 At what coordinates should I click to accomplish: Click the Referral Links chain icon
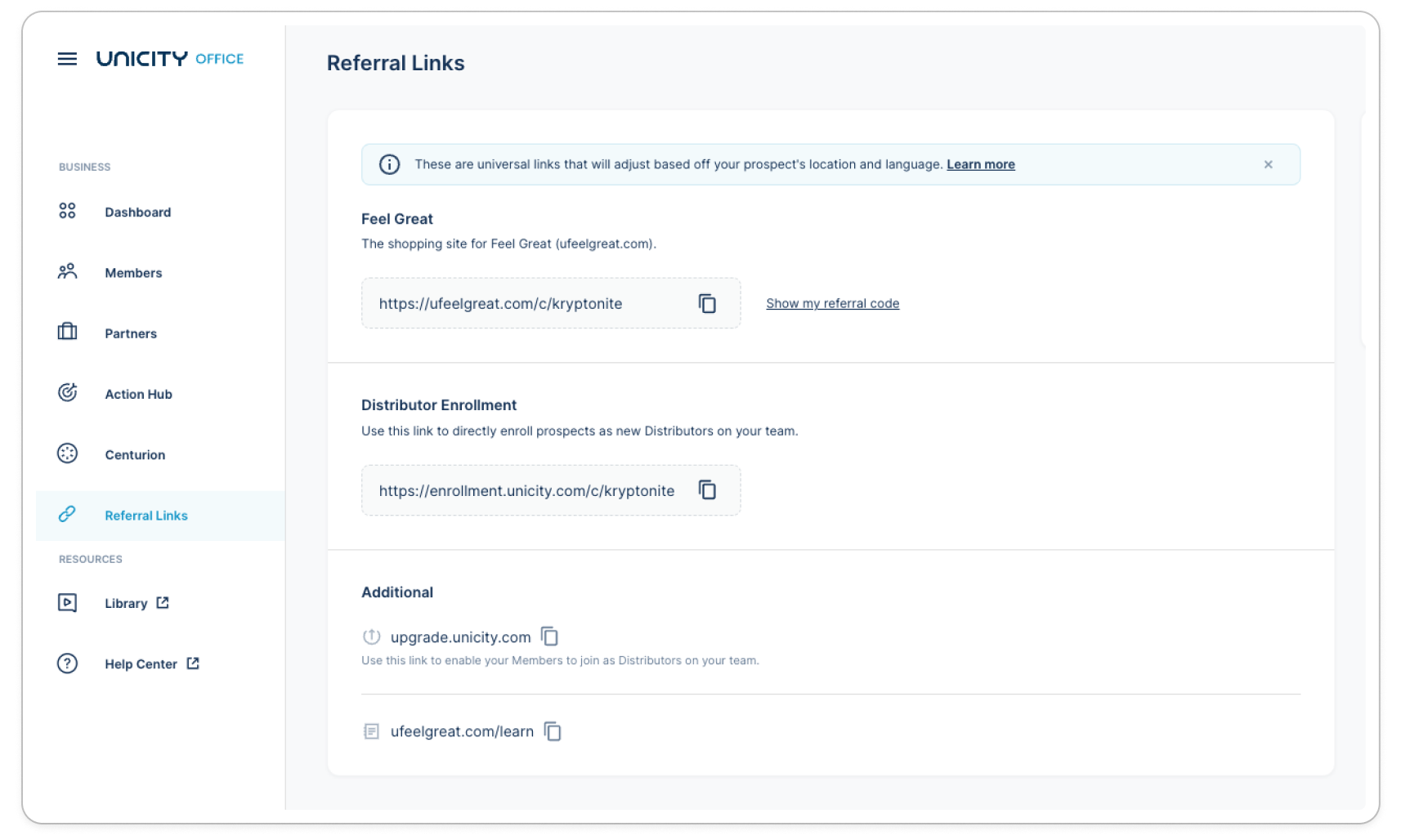pos(68,515)
